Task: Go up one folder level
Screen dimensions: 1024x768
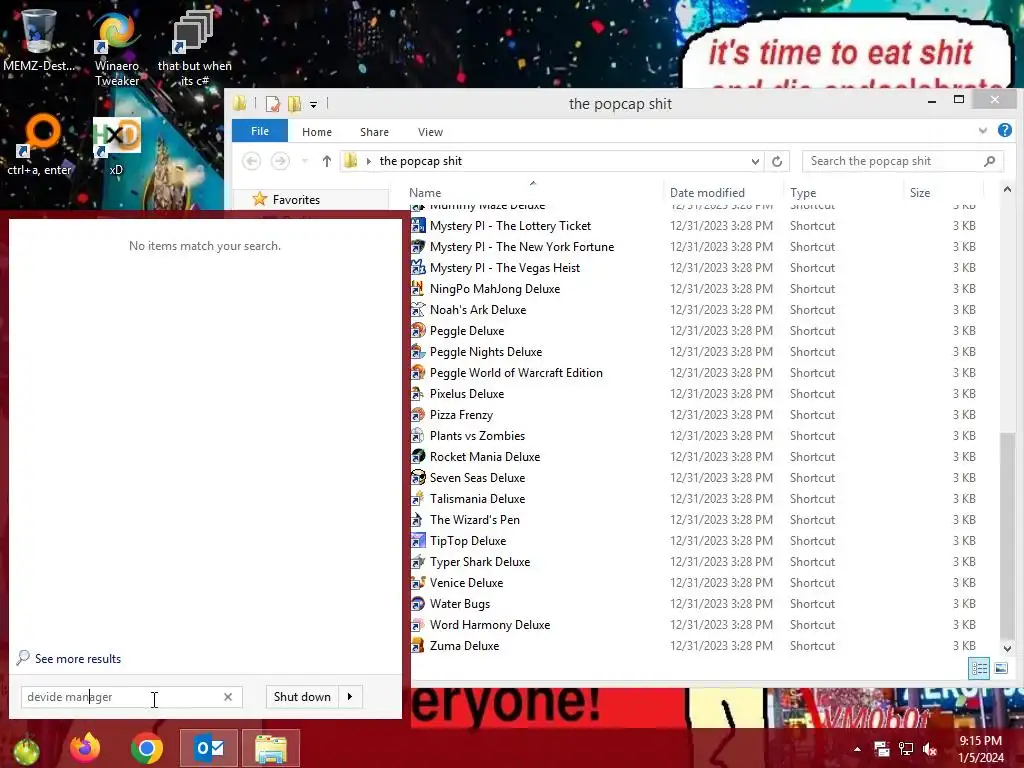Action: (327, 161)
